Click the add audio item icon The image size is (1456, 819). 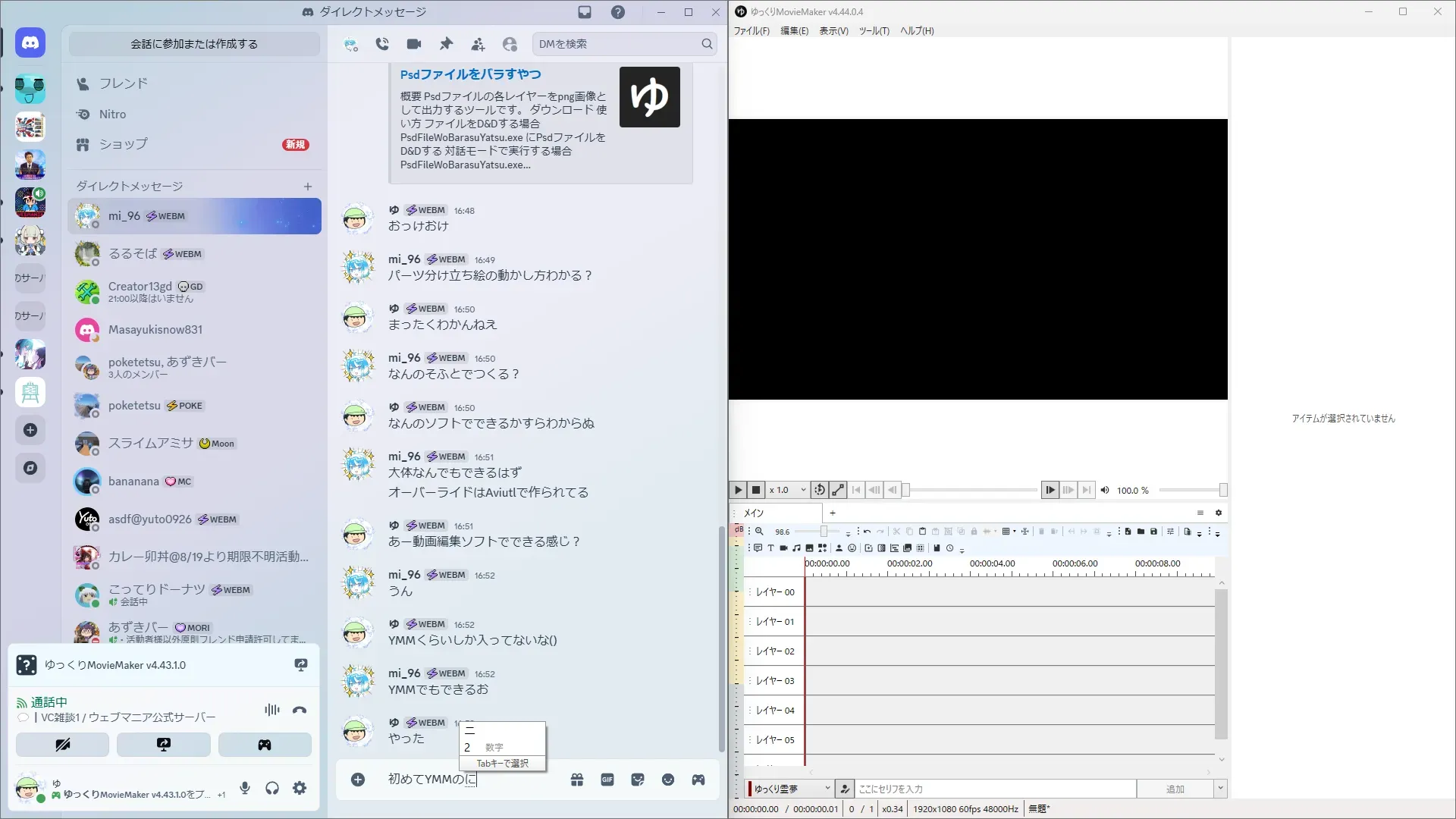[796, 548]
